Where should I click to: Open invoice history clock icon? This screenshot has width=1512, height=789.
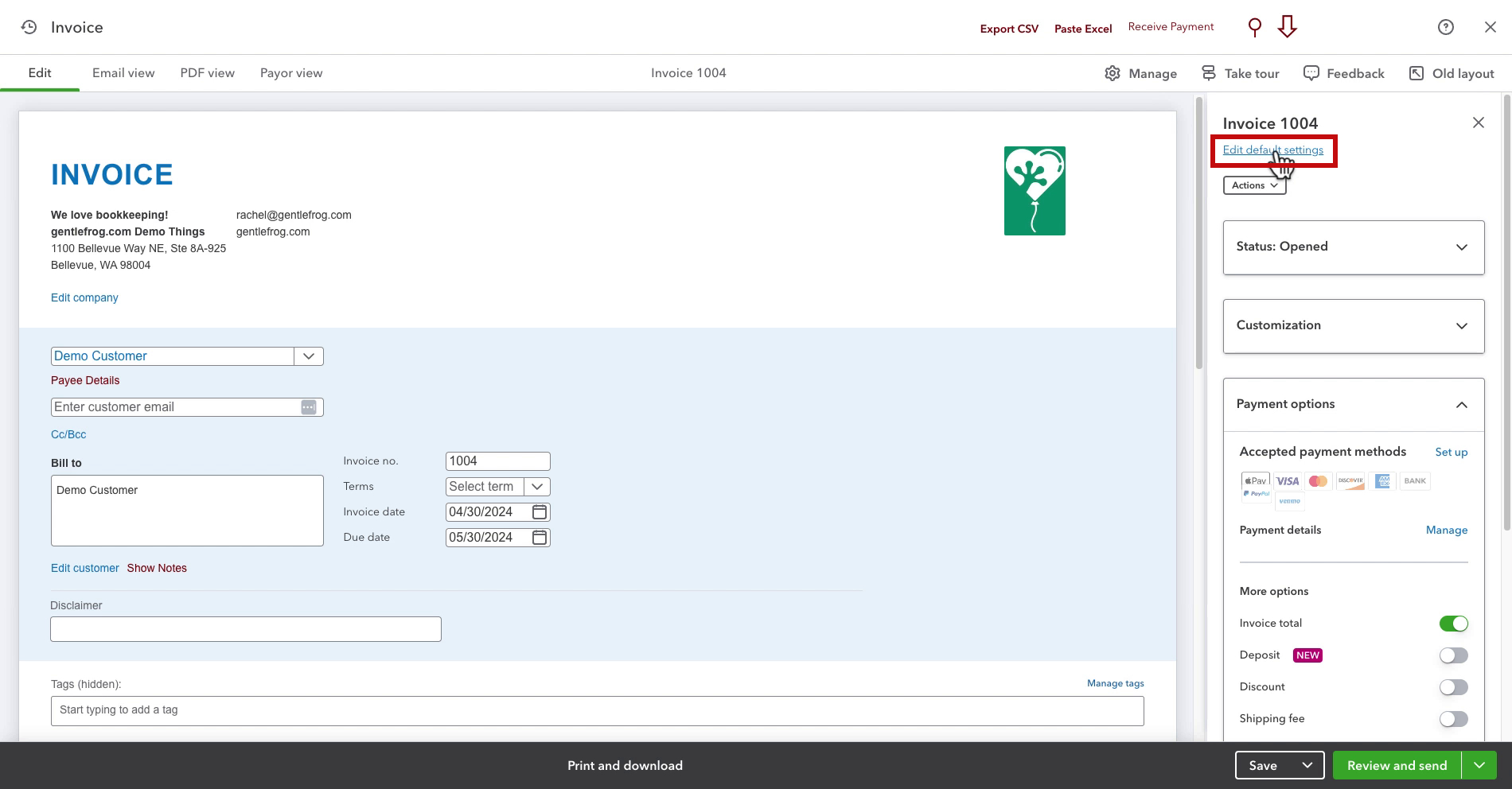[29, 27]
